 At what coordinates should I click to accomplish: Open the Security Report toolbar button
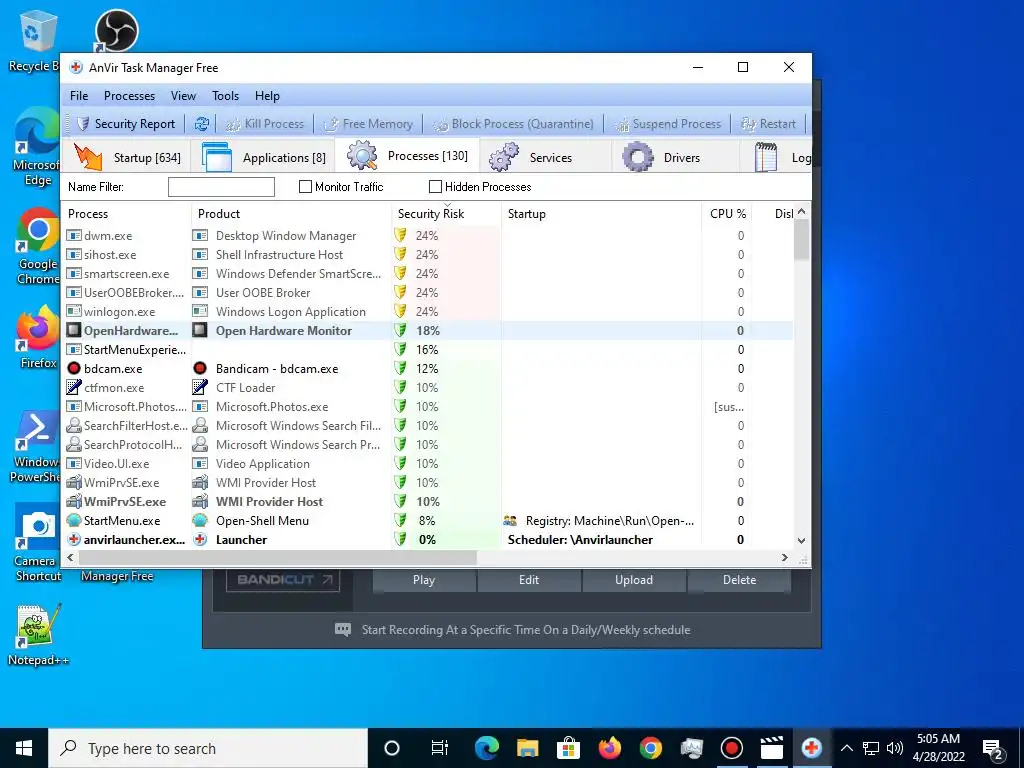125,123
